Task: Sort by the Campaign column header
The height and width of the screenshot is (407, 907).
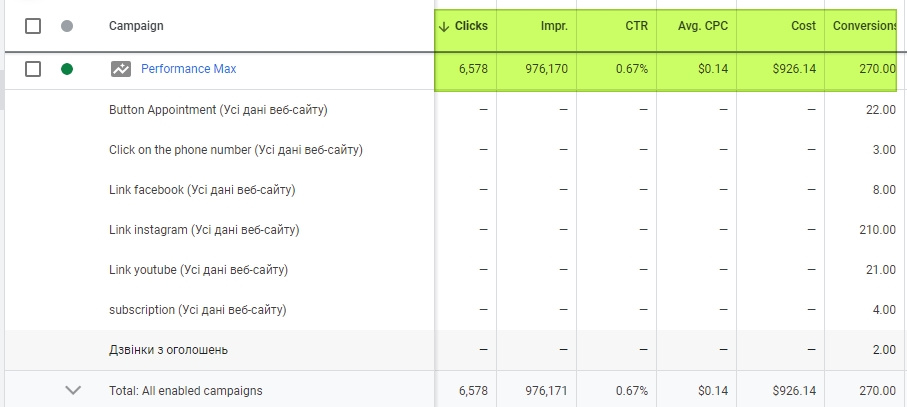Action: (x=136, y=25)
